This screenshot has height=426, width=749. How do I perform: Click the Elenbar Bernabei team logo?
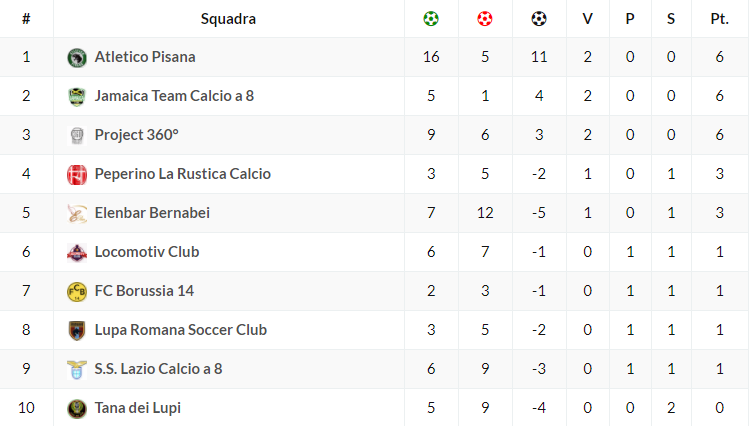pyautogui.click(x=77, y=213)
